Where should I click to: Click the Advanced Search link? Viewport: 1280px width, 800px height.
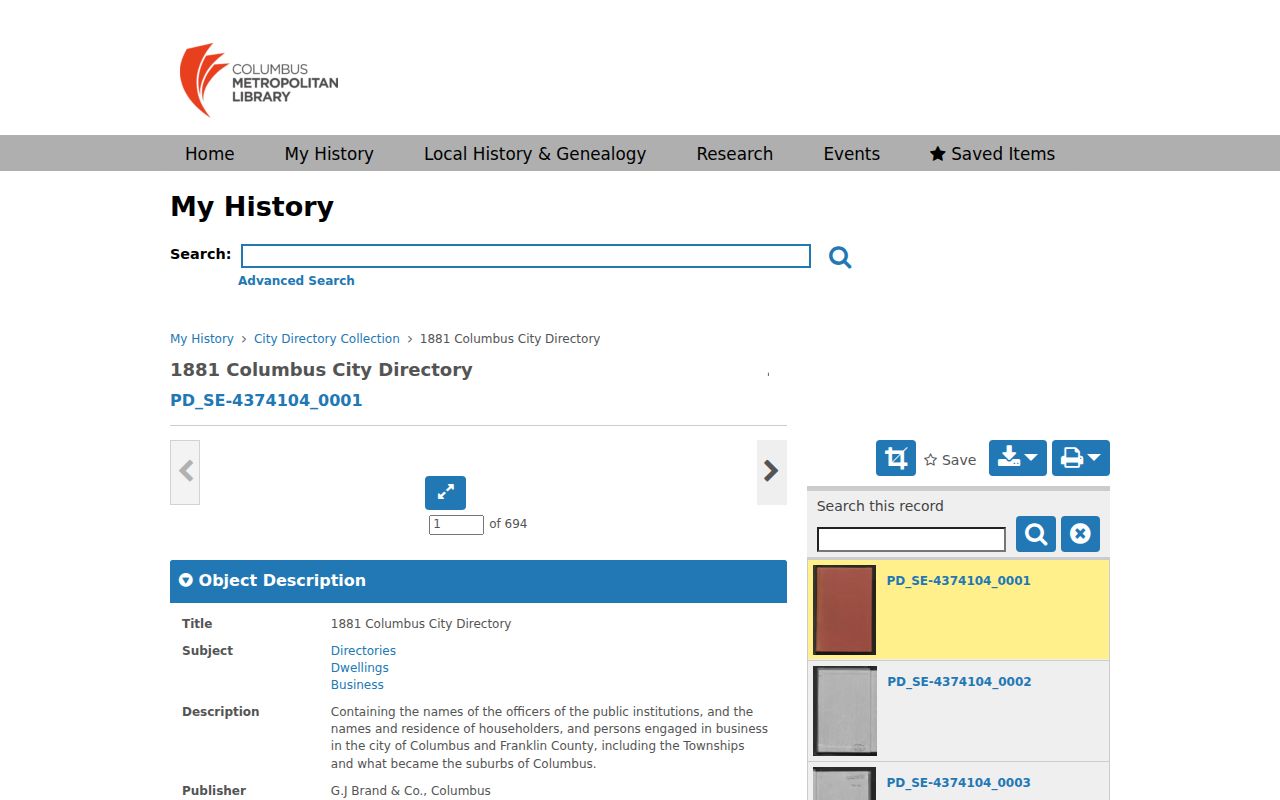coord(296,281)
